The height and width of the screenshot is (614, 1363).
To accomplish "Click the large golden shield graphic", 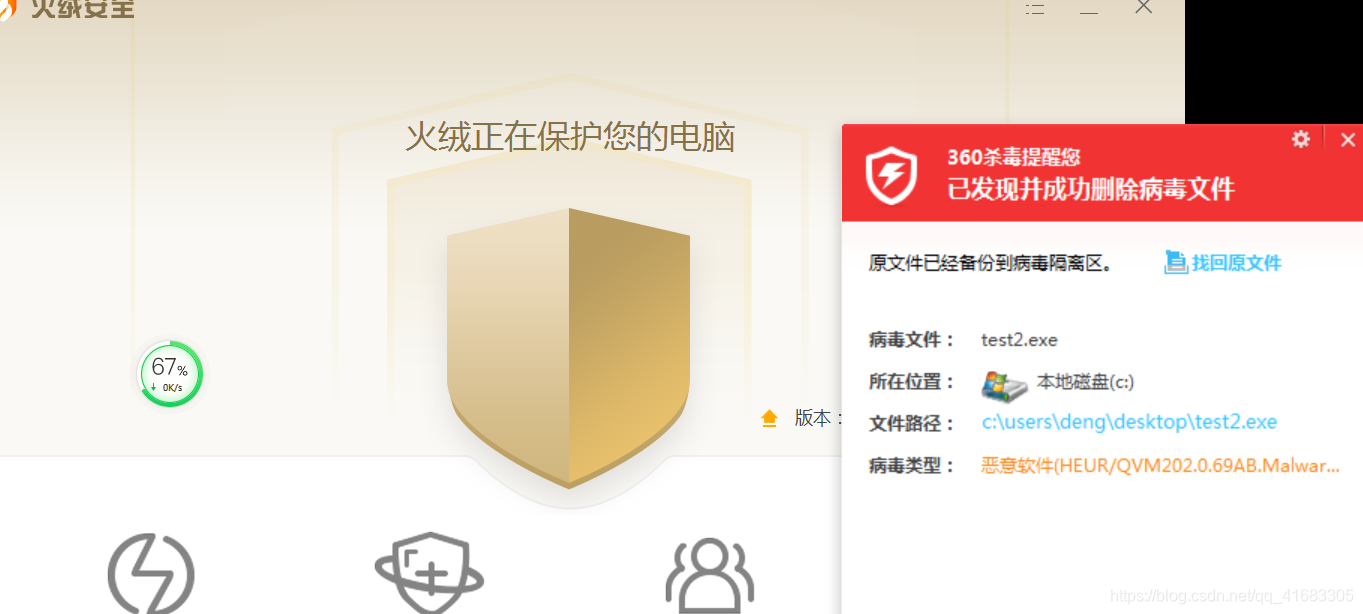I will pyautogui.click(x=568, y=347).
